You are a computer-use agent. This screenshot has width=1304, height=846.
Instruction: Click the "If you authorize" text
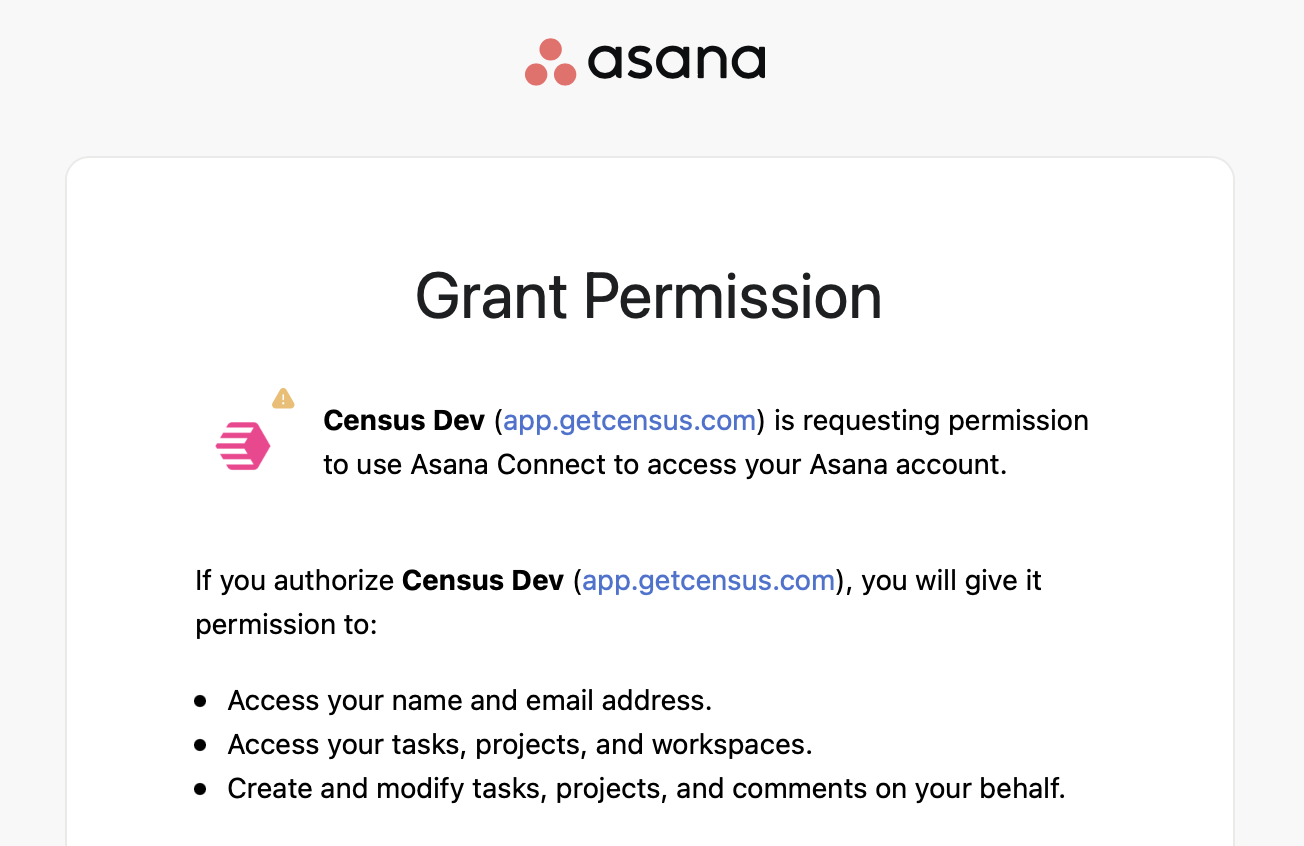[x=295, y=581]
